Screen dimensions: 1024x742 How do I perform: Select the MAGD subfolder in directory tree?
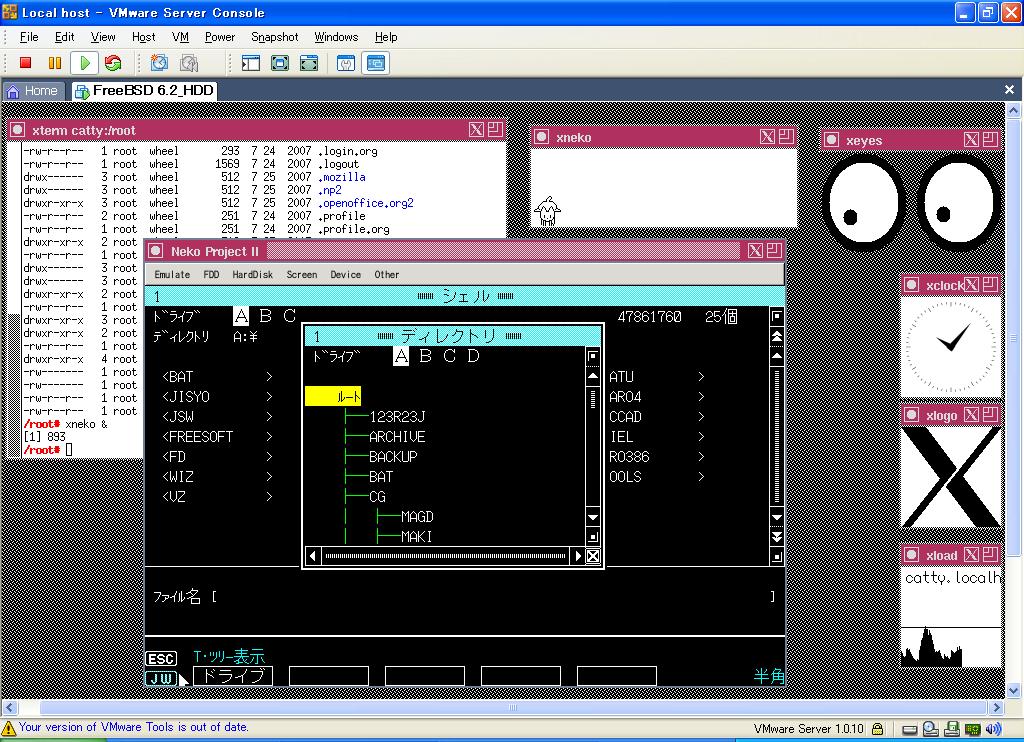click(x=417, y=517)
